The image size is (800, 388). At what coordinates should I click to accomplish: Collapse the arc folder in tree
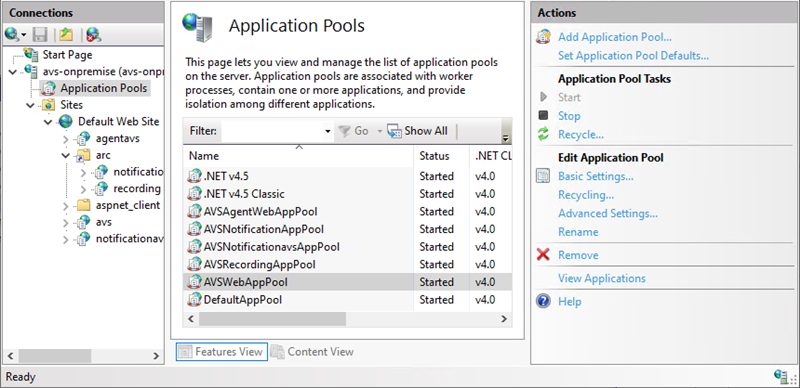[x=66, y=155]
